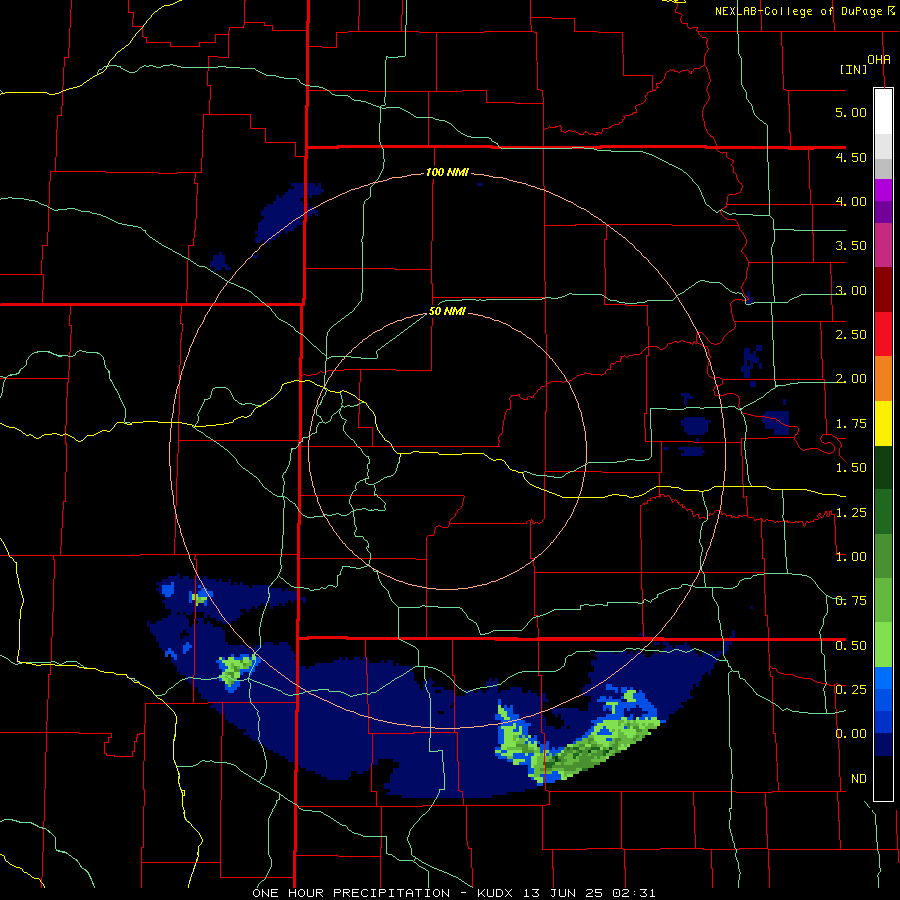Image resolution: width=900 pixels, height=900 pixels.
Task: Select the magenta legend swatch near 4.00
Action: [x=883, y=190]
